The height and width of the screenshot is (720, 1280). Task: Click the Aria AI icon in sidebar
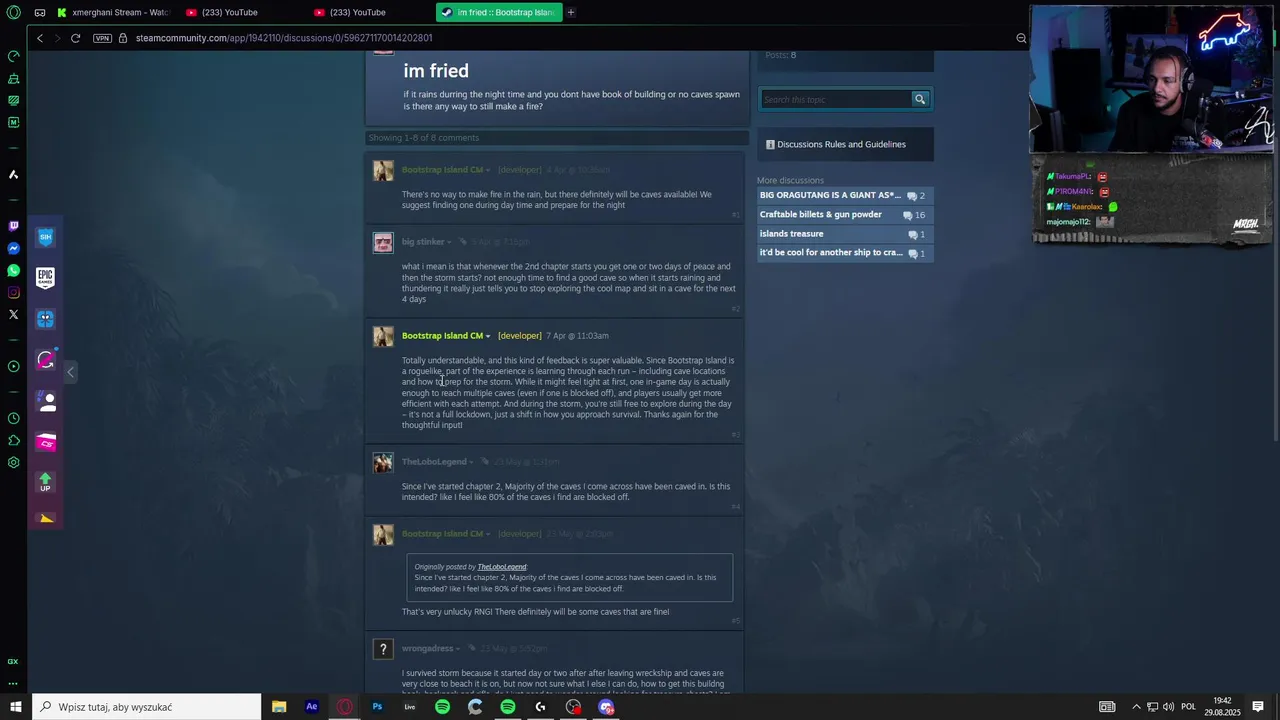coord(13,174)
